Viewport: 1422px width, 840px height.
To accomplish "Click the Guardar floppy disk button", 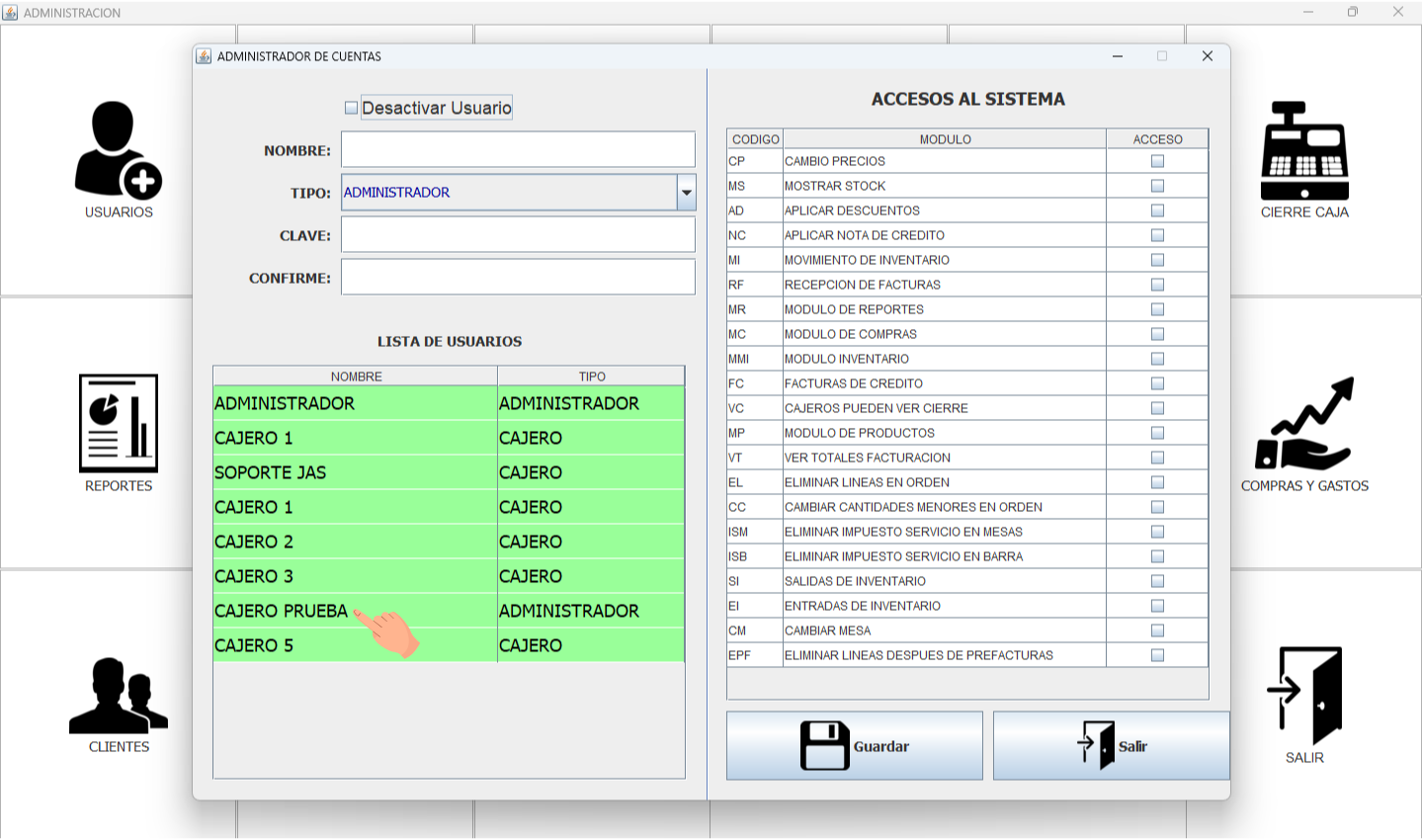I will (854, 746).
